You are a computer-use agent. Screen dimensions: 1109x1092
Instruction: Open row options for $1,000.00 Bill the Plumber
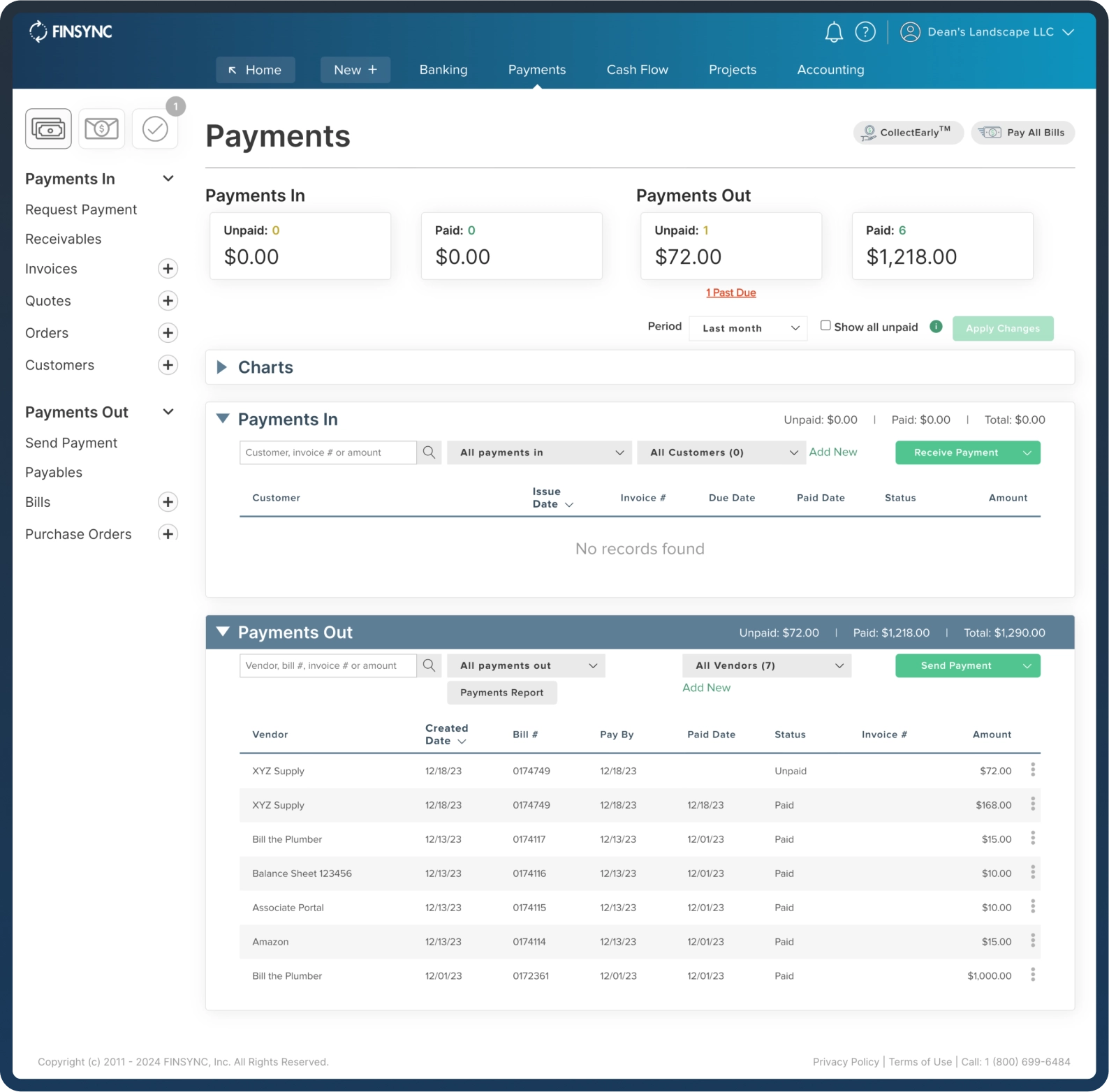tap(1033, 975)
